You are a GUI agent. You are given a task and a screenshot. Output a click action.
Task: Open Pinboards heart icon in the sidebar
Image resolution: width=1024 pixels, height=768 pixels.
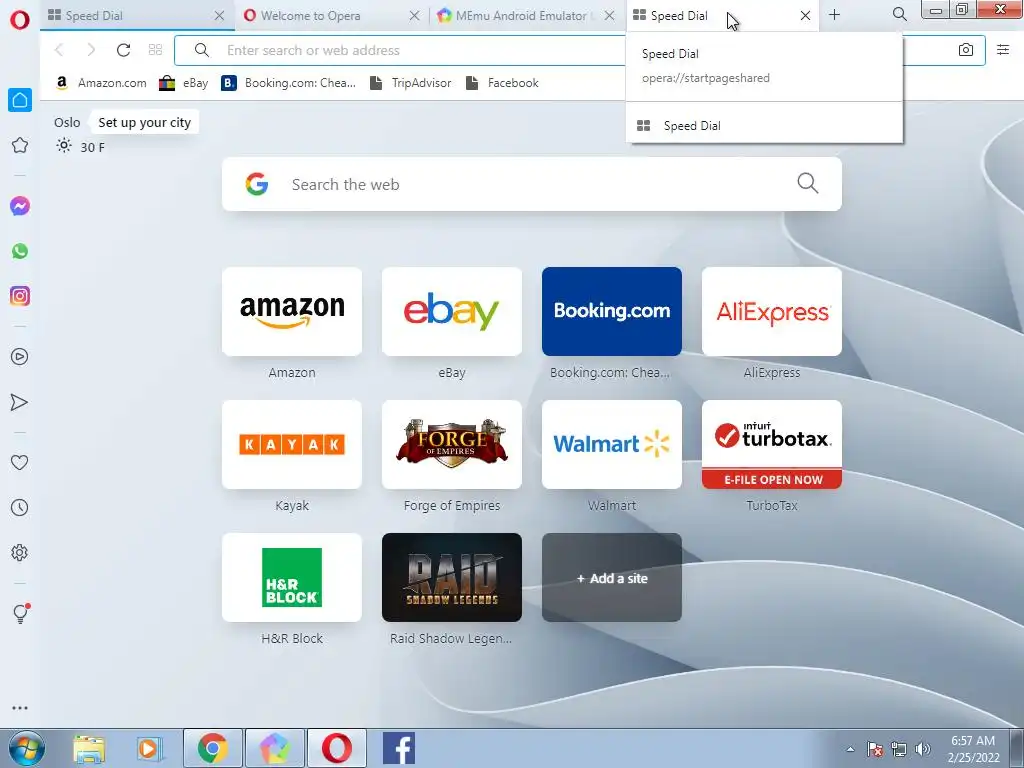[x=20, y=462]
